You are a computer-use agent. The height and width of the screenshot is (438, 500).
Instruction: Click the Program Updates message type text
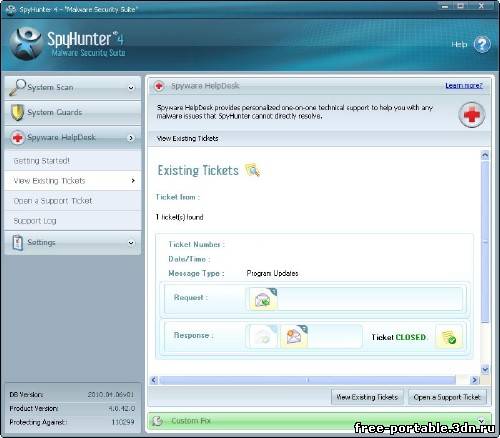272,273
